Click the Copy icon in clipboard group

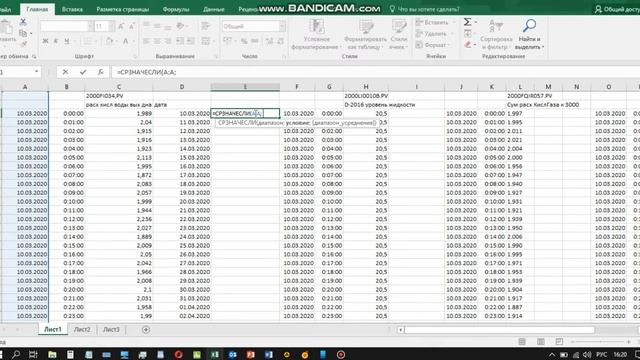[x=23, y=33]
